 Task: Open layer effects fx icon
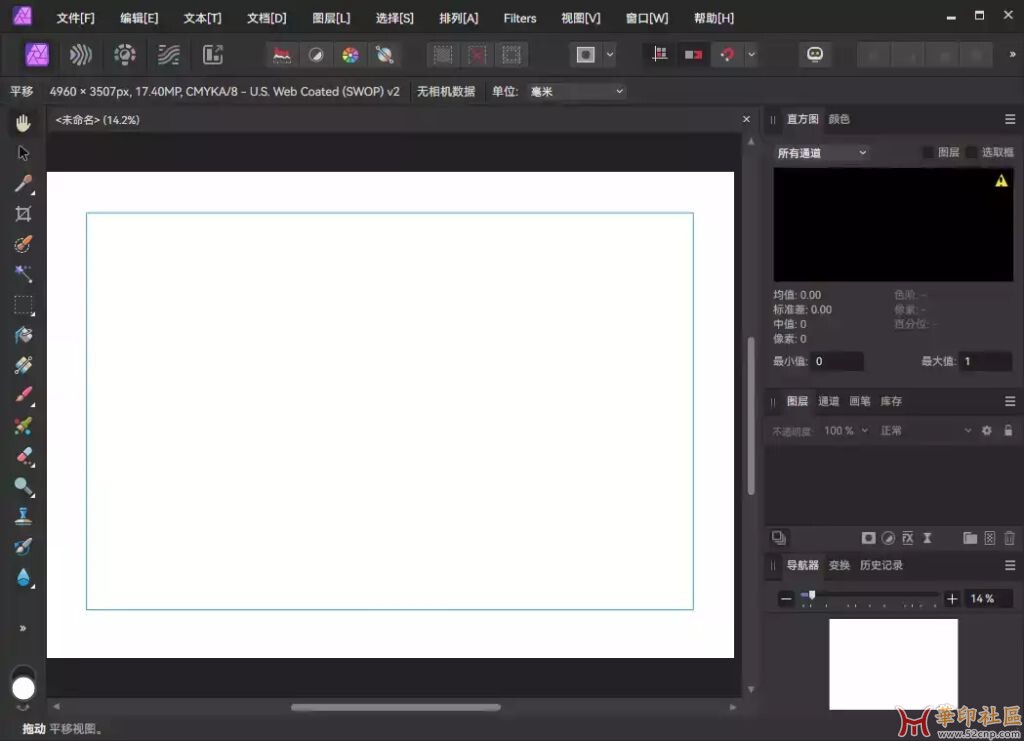coord(908,538)
